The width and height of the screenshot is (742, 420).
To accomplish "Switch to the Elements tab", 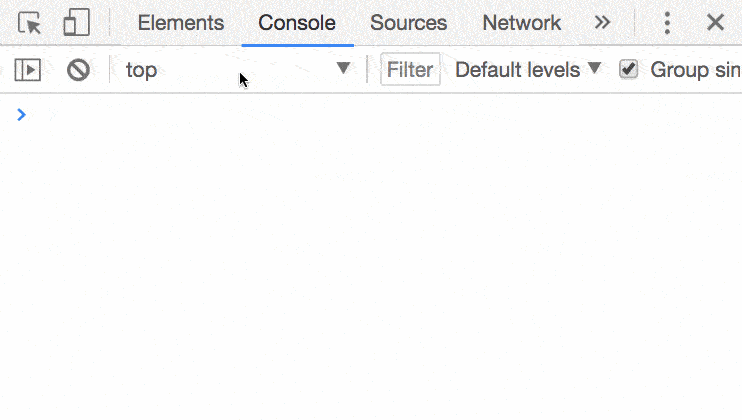I will coord(181,23).
